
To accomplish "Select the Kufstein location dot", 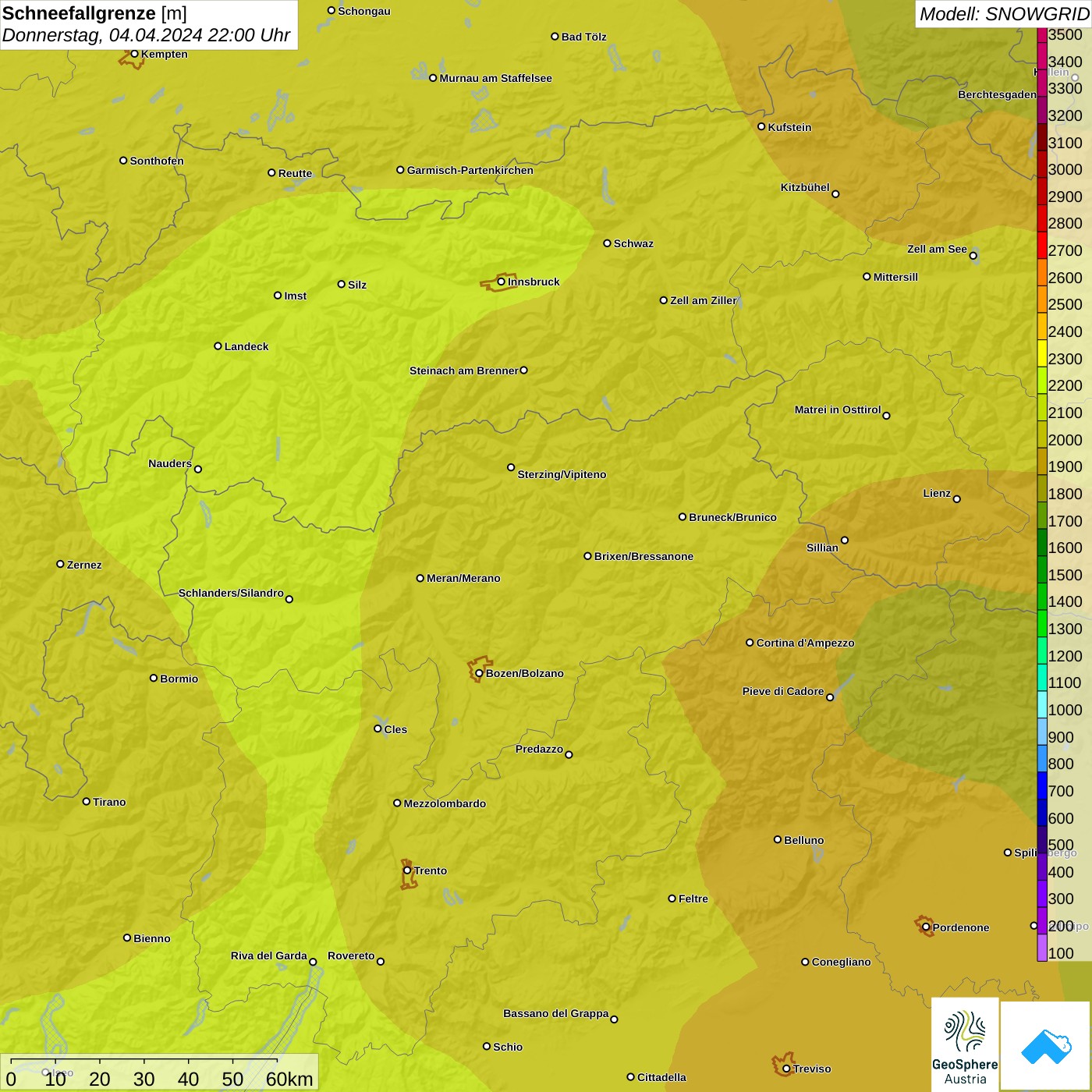I will click(x=761, y=126).
